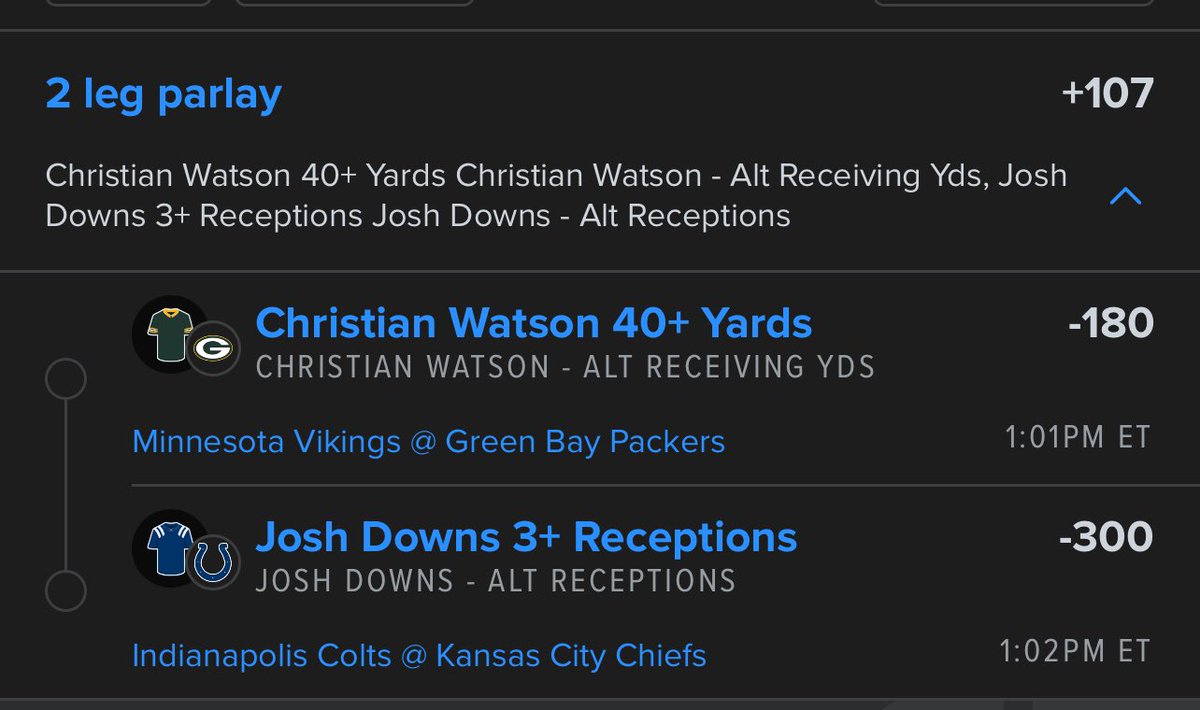
Task: Select the Josh Downs leg circle marker
Action: pyautogui.click(x=66, y=590)
